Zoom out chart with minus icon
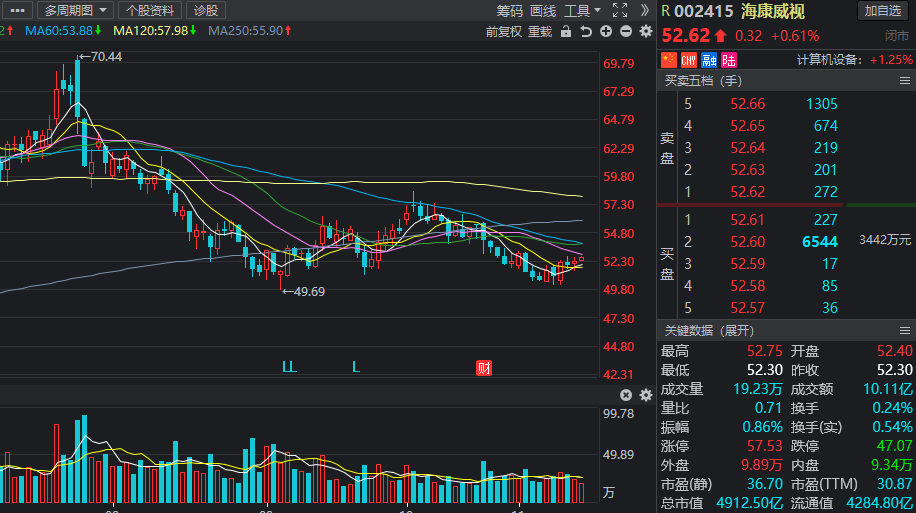The image size is (916, 513). pos(626,32)
